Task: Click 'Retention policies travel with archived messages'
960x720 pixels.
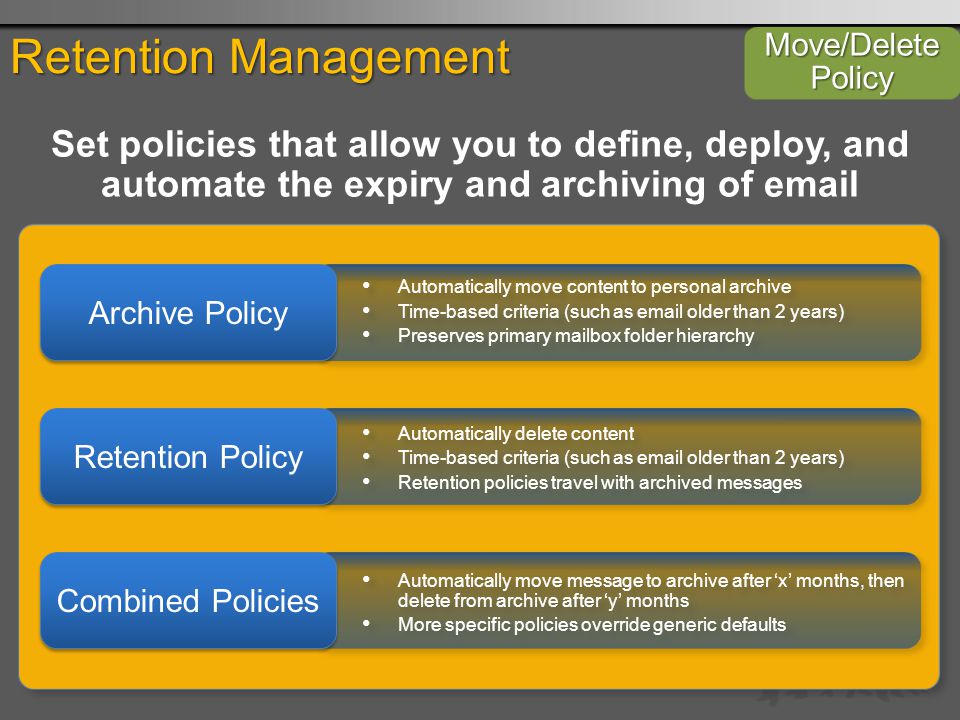Action: pos(599,482)
